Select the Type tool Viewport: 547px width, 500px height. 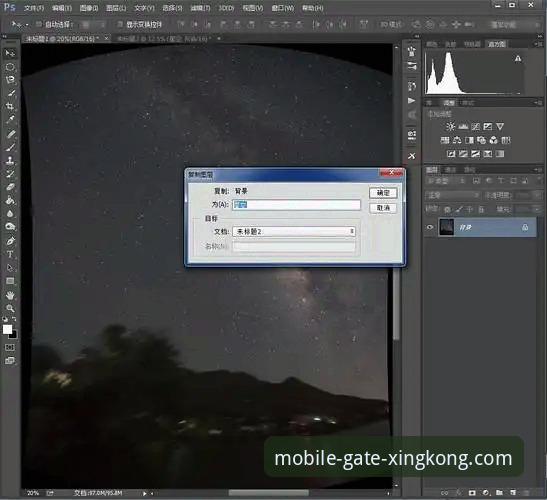click(10, 254)
